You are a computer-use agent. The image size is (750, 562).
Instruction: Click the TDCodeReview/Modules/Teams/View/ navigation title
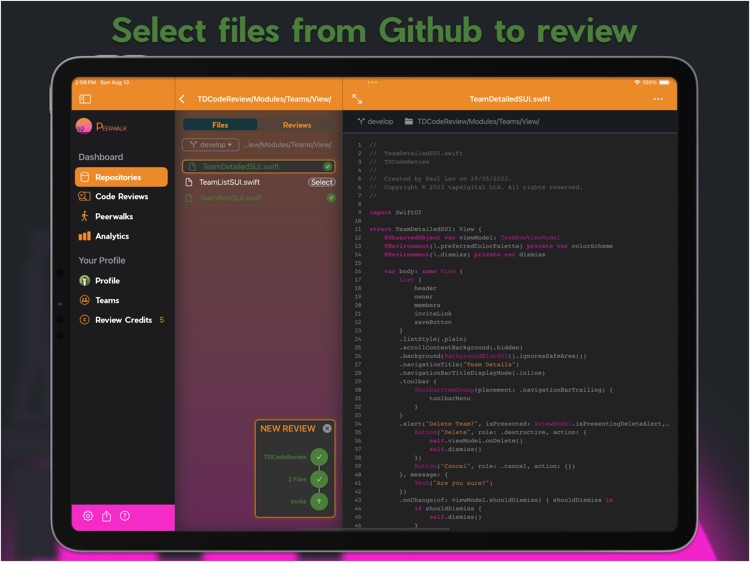[x=264, y=99]
